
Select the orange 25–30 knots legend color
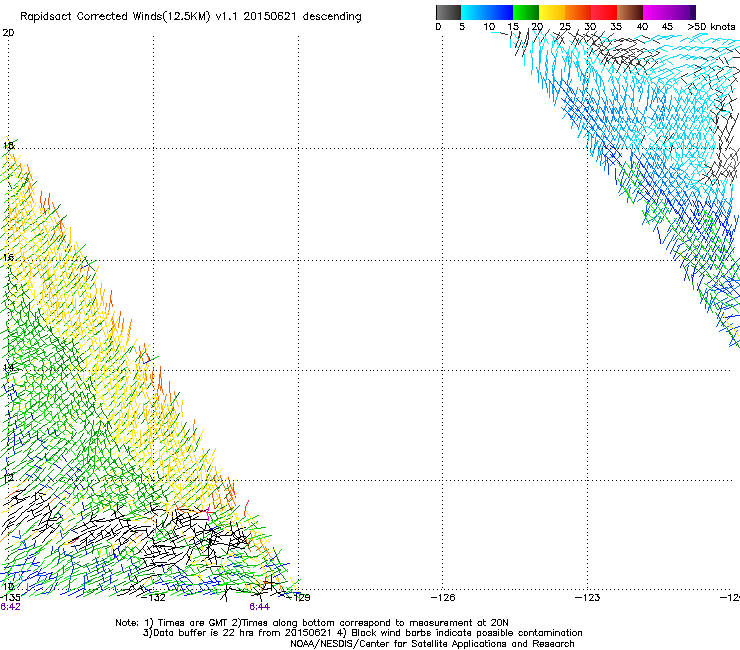click(x=578, y=12)
